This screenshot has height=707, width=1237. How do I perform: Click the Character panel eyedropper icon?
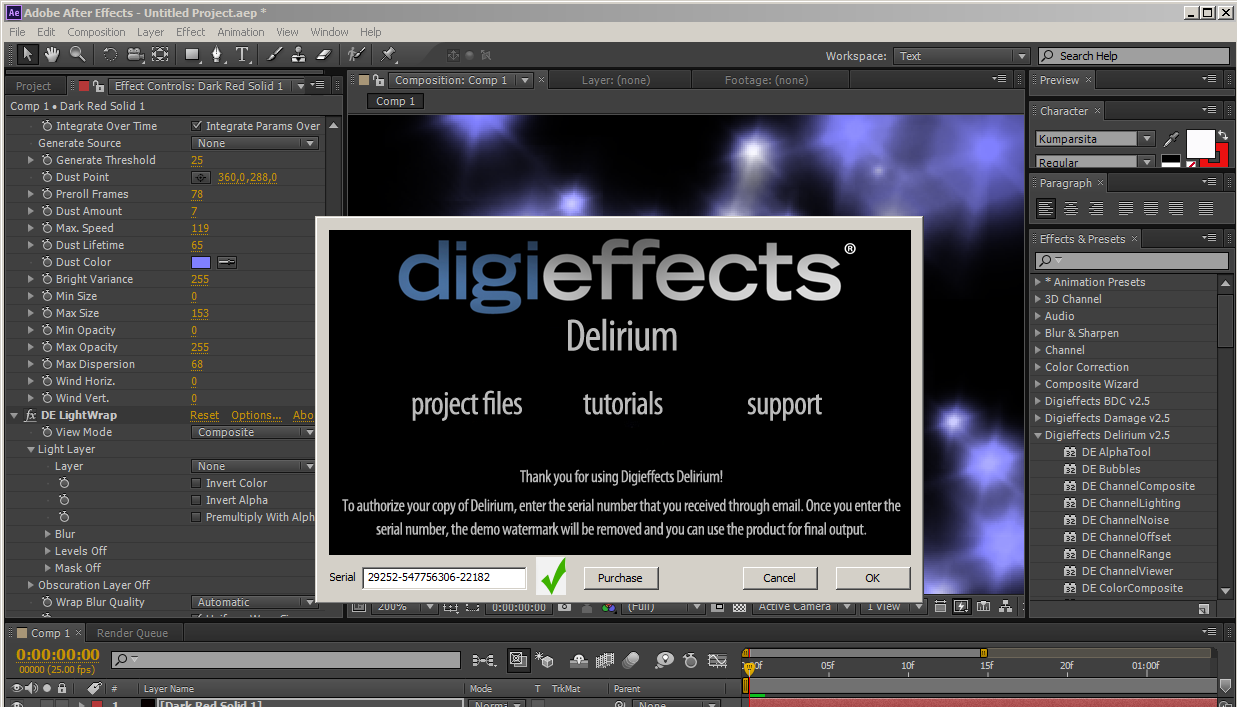1171,140
